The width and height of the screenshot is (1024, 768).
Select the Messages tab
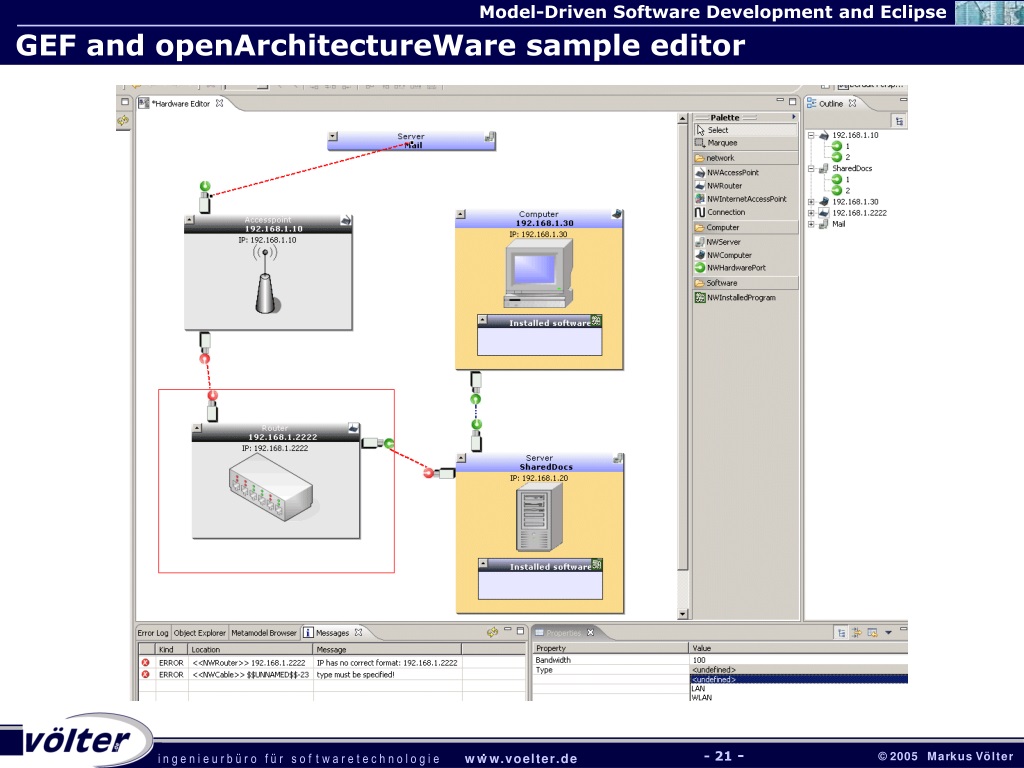click(332, 633)
